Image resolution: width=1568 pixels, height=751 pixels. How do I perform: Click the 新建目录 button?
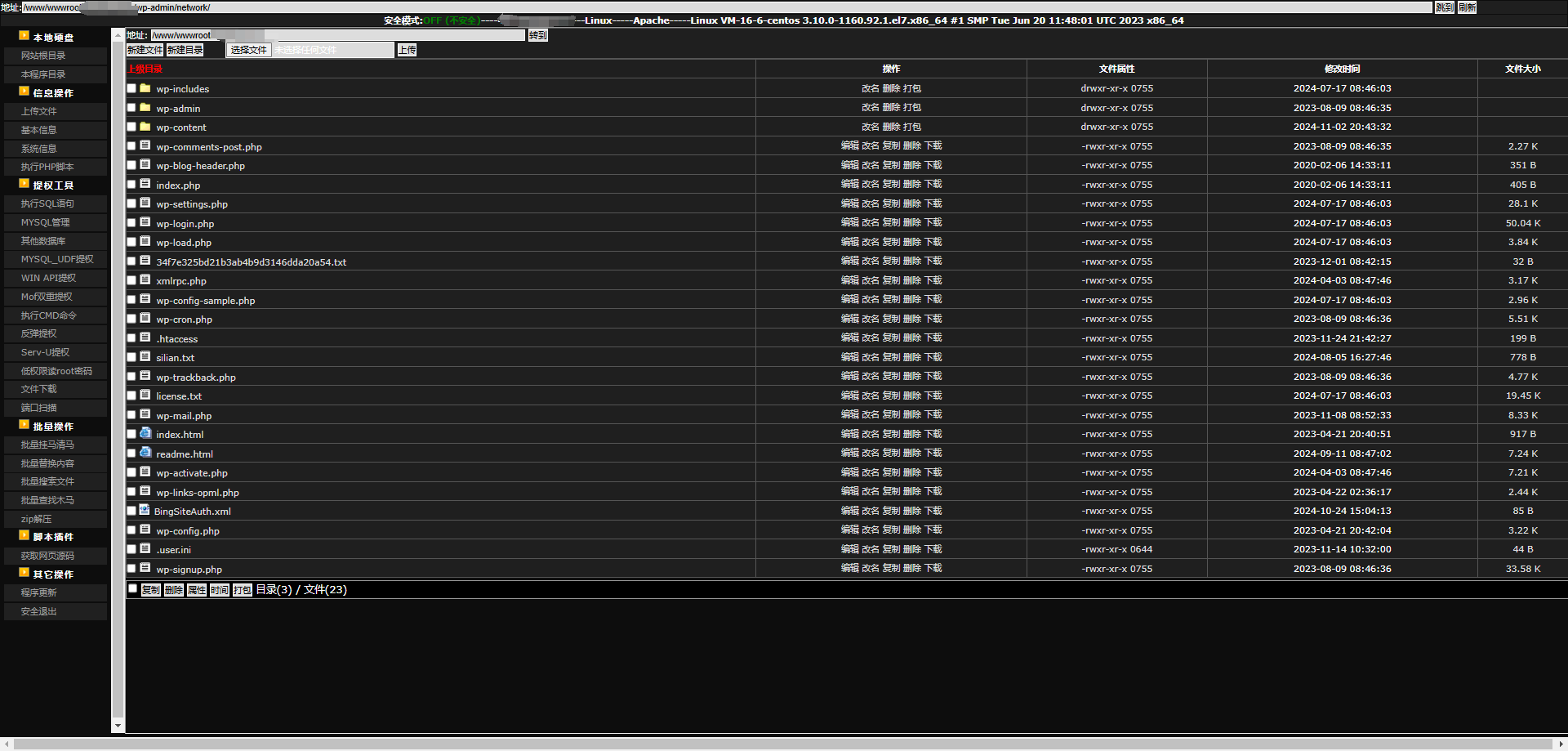click(x=185, y=50)
